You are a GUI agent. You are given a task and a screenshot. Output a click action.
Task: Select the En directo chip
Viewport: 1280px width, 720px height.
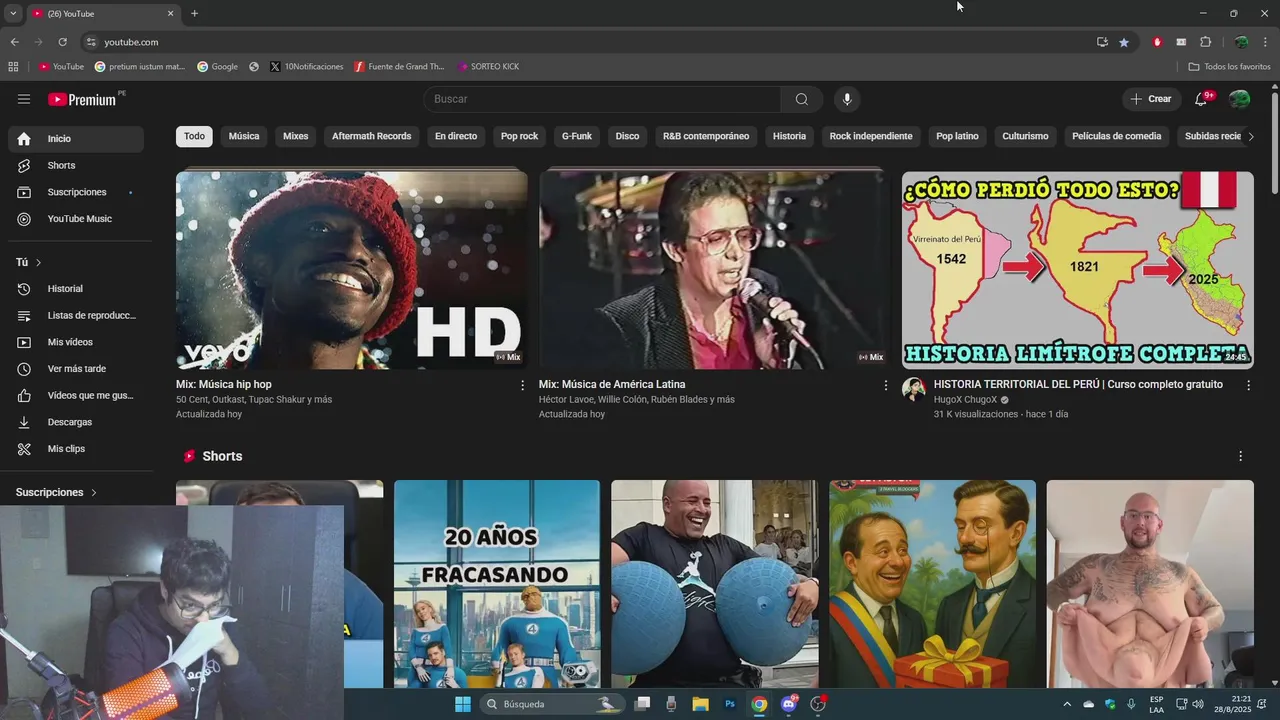pyautogui.click(x=456, y=136)
